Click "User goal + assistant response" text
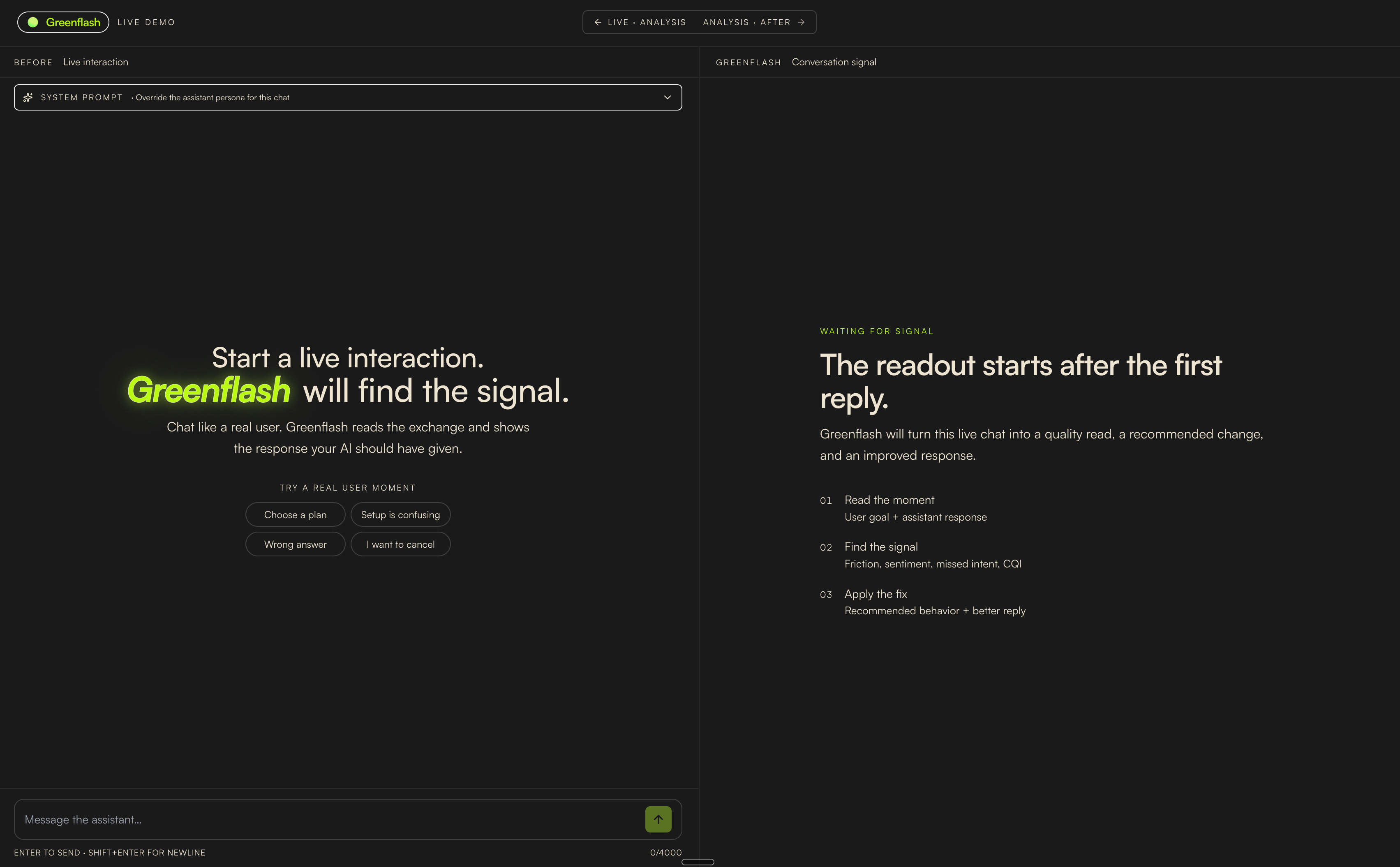The height and width of the screenshot is (867, 1400). pos(915,517)
